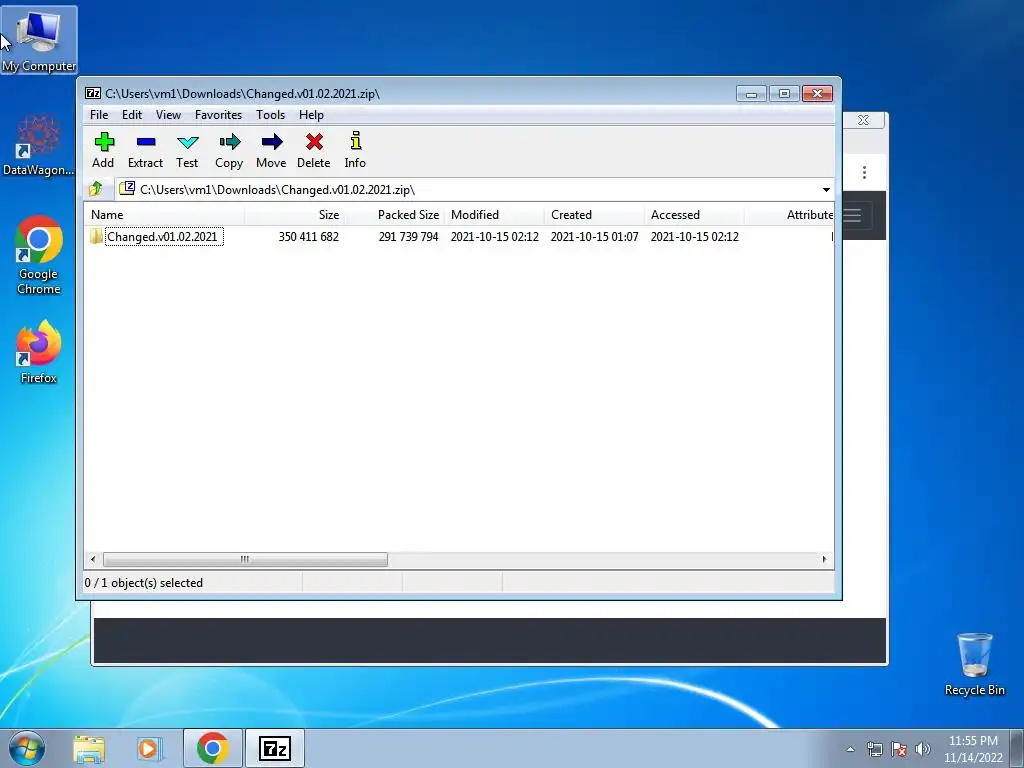Maximize the 7-Zip window
The height and width of the screenshot is (768, 1024).
[x=784, y=94]
